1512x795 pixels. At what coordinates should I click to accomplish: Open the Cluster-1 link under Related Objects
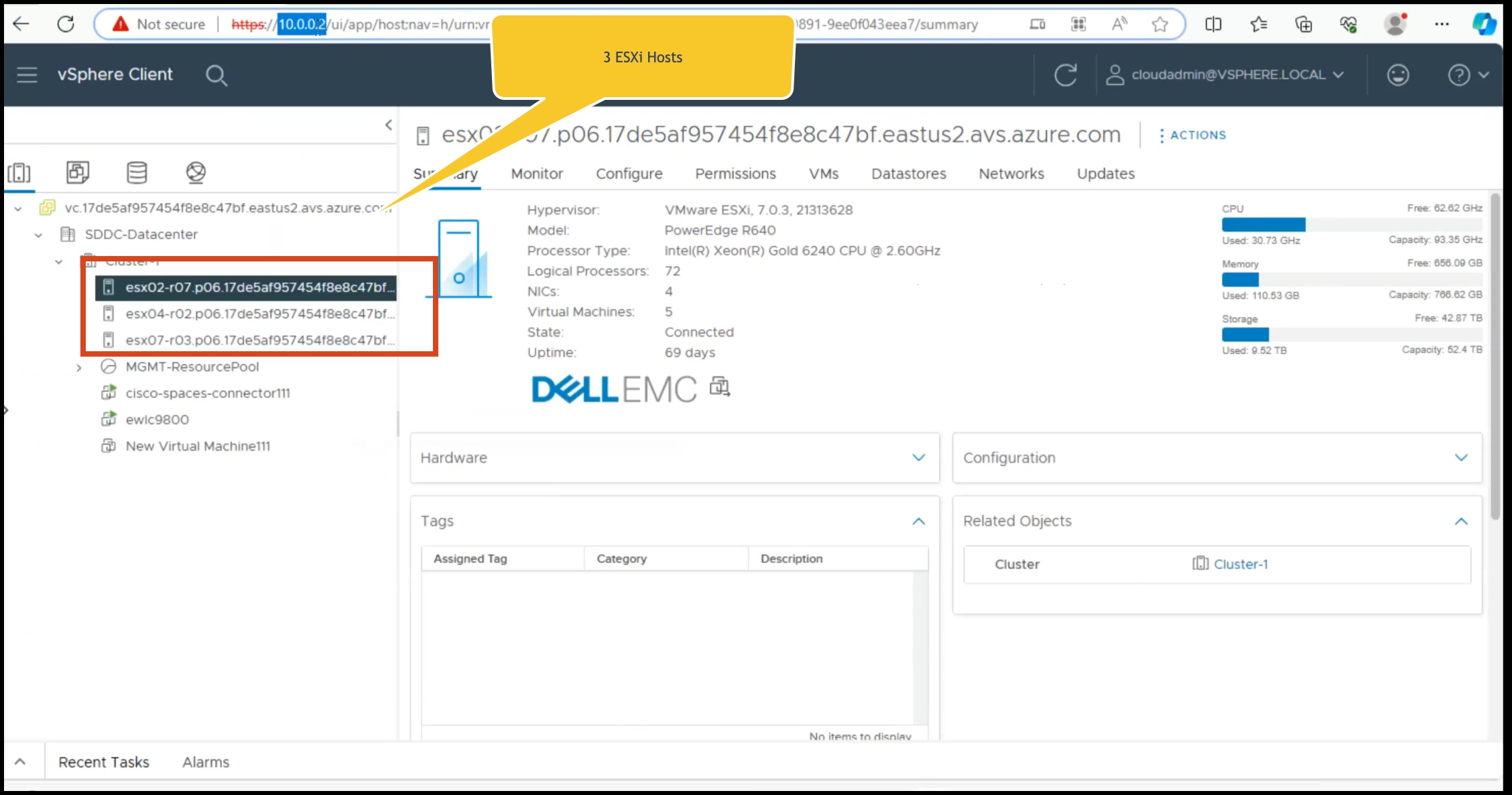tap(1241, 564)
